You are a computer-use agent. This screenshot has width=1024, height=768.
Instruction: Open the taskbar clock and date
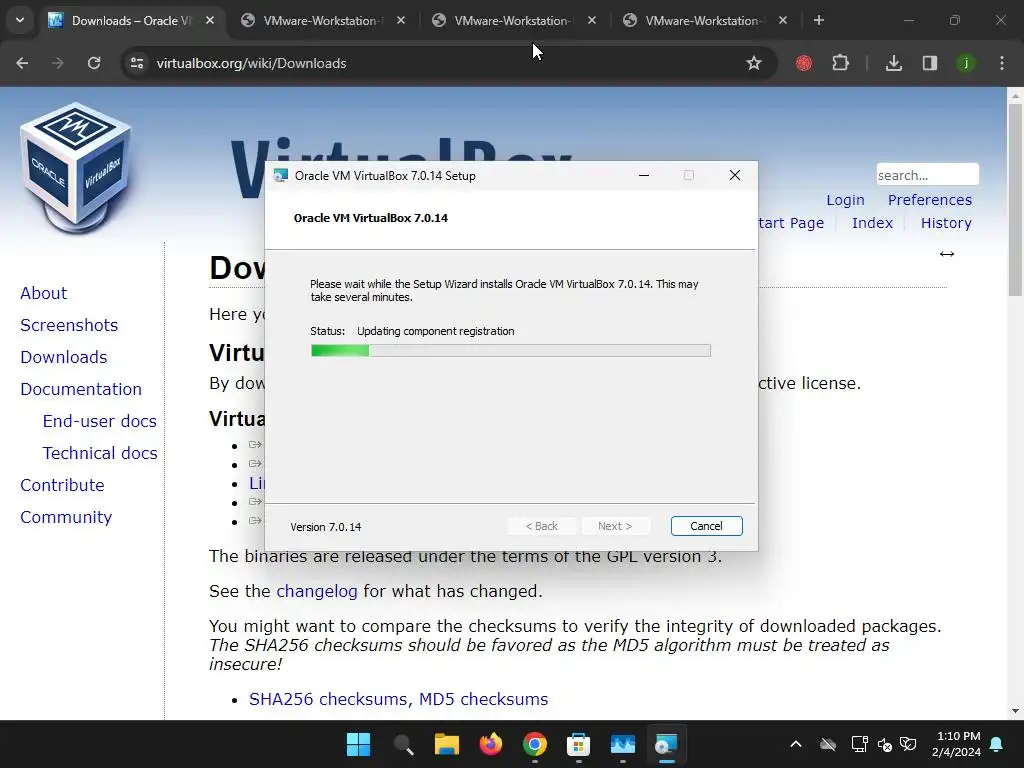[956, 744]
